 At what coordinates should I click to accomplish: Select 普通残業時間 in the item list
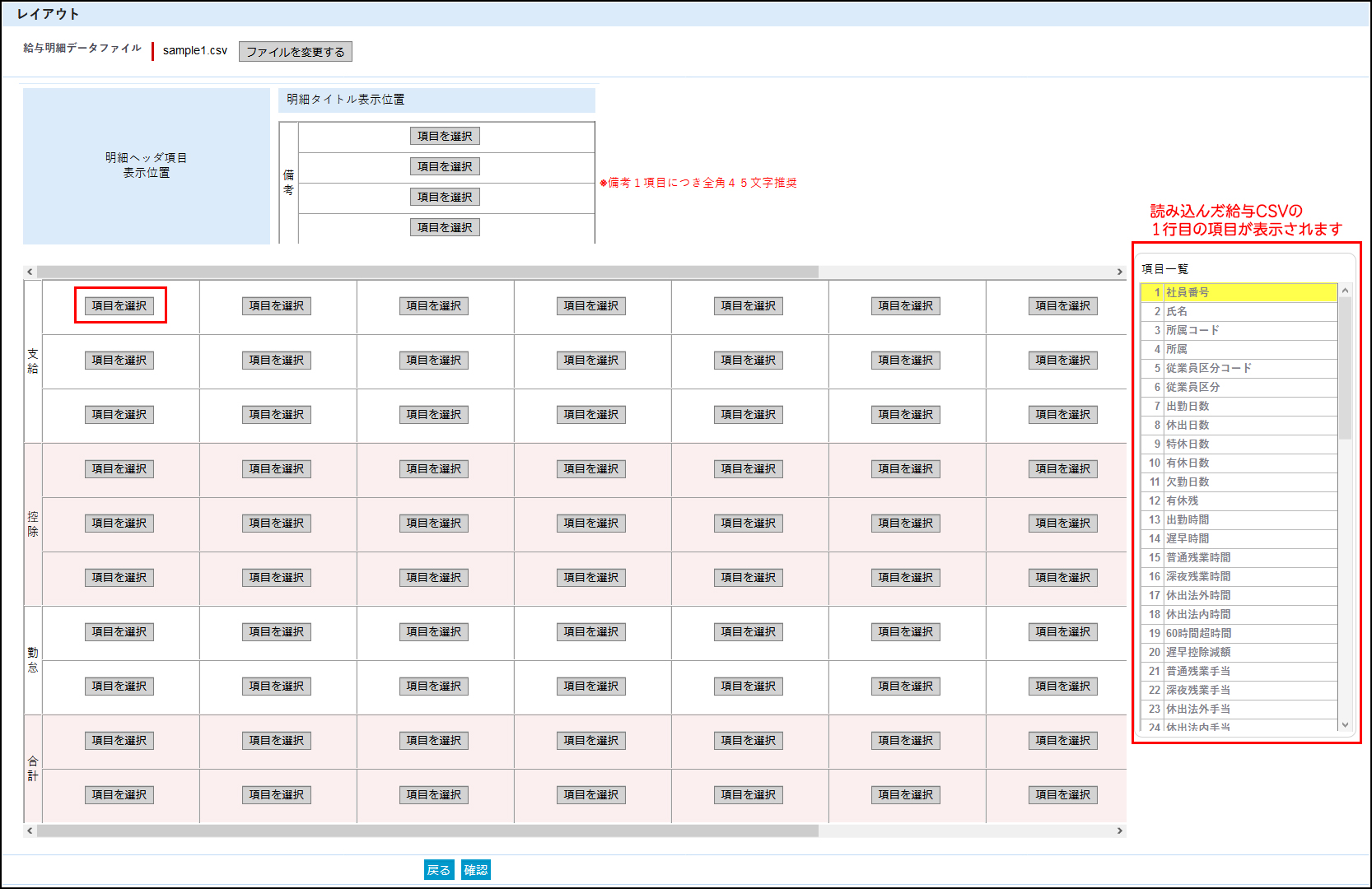click(x=1239, y=557)
